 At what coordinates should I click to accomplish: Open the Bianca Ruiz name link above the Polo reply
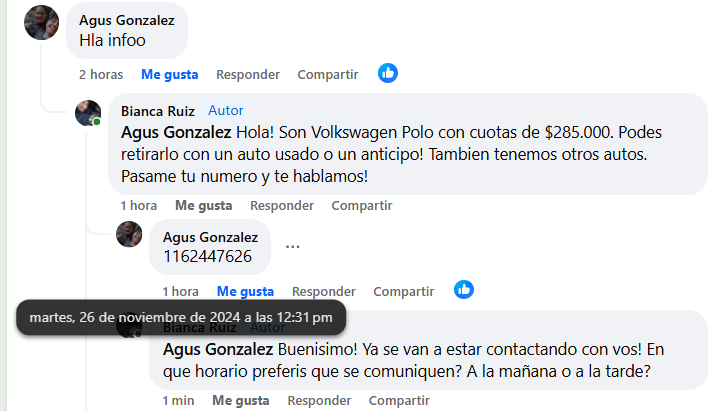(x=158, y=111)
